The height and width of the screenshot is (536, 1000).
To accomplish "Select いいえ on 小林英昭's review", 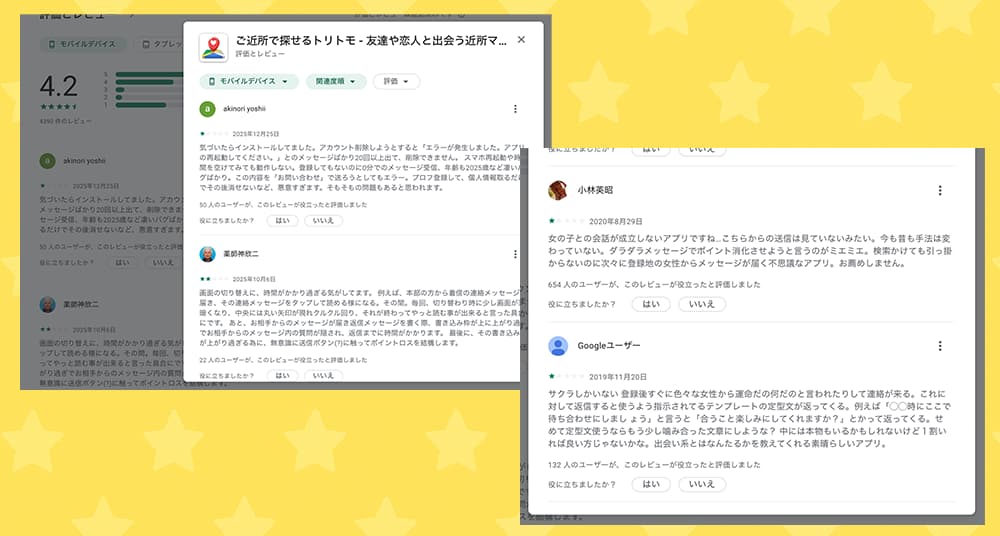I will click(x=701, y=304).
